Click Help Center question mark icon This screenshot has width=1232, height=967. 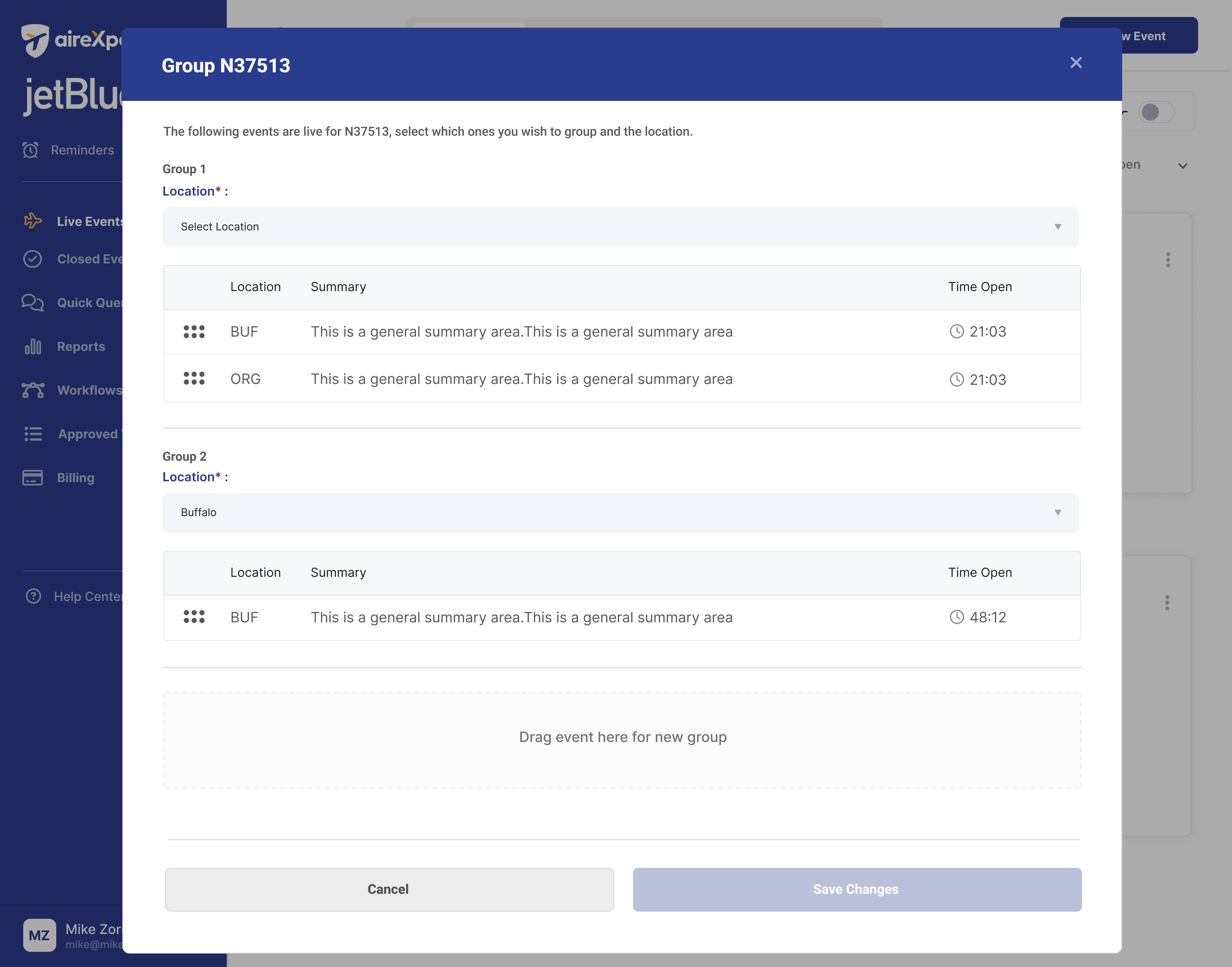pyautogui.click(x=33, y=596)
